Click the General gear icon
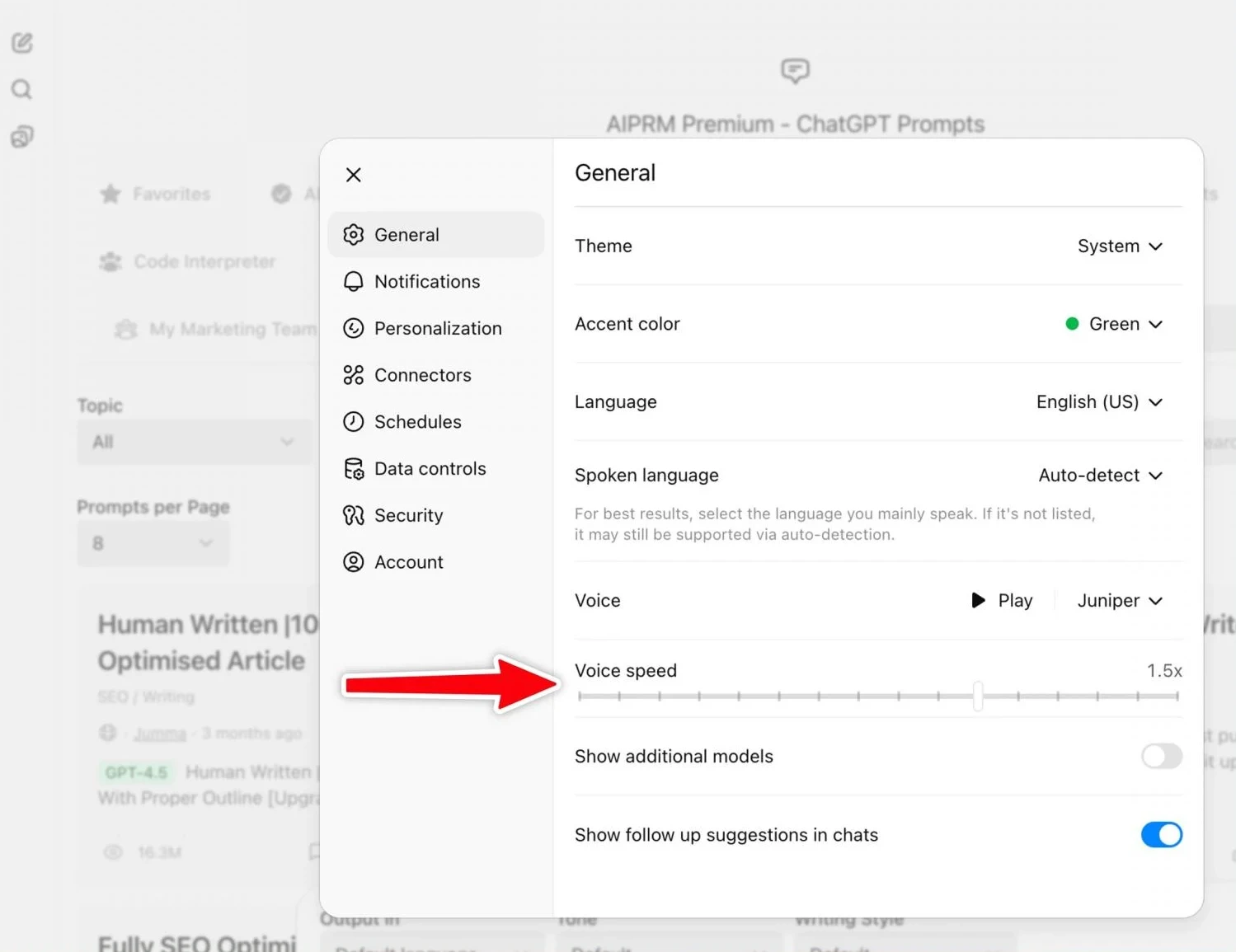The image size is (1236, 952). click(x=354, y=235)
